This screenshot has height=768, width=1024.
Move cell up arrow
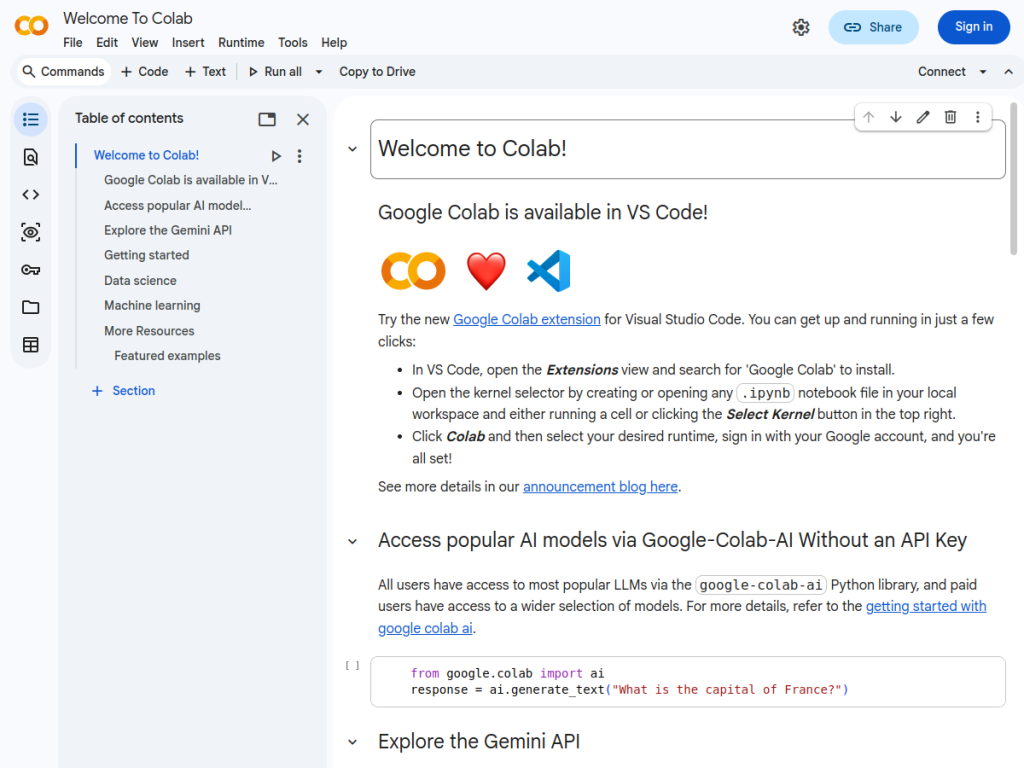coord(869,117)
